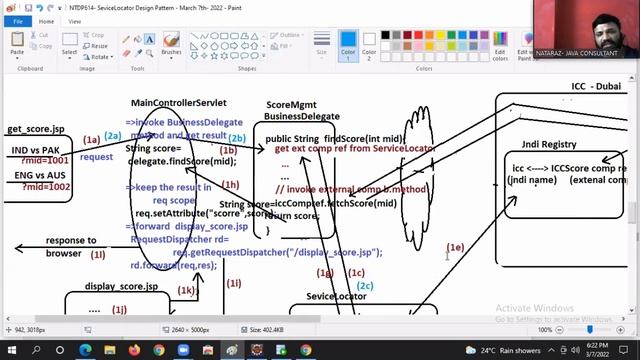Choose the Right triangle shape

pyautogui.click(x=194, y=46)
